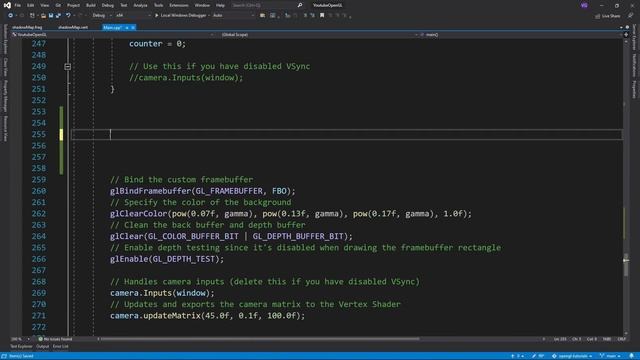Click the vertical scrollbar thumb
This screenshot has height=360, width=640.
tap(626, 265)
